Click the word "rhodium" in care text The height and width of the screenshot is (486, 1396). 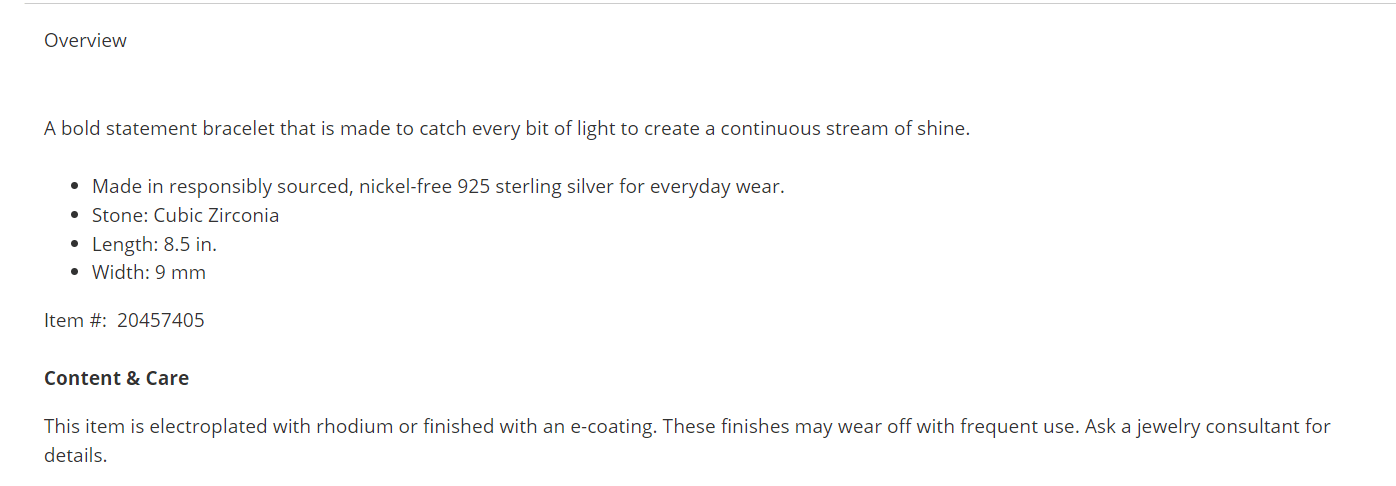coord(355,427)
